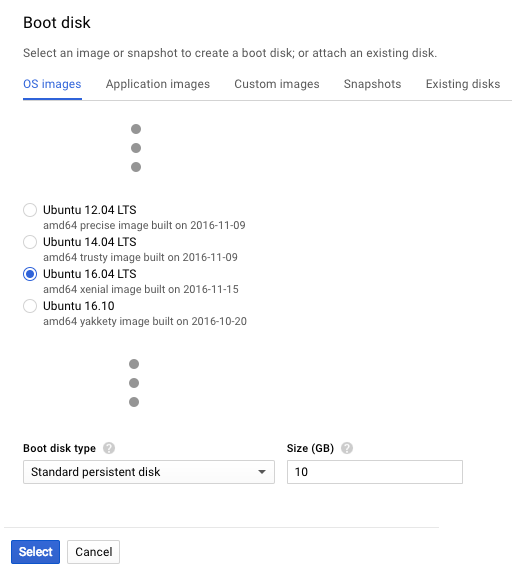Click the amd64 trusty image description
The width and height of the screenshot is (512, 577).
click(x=140, y=257)
